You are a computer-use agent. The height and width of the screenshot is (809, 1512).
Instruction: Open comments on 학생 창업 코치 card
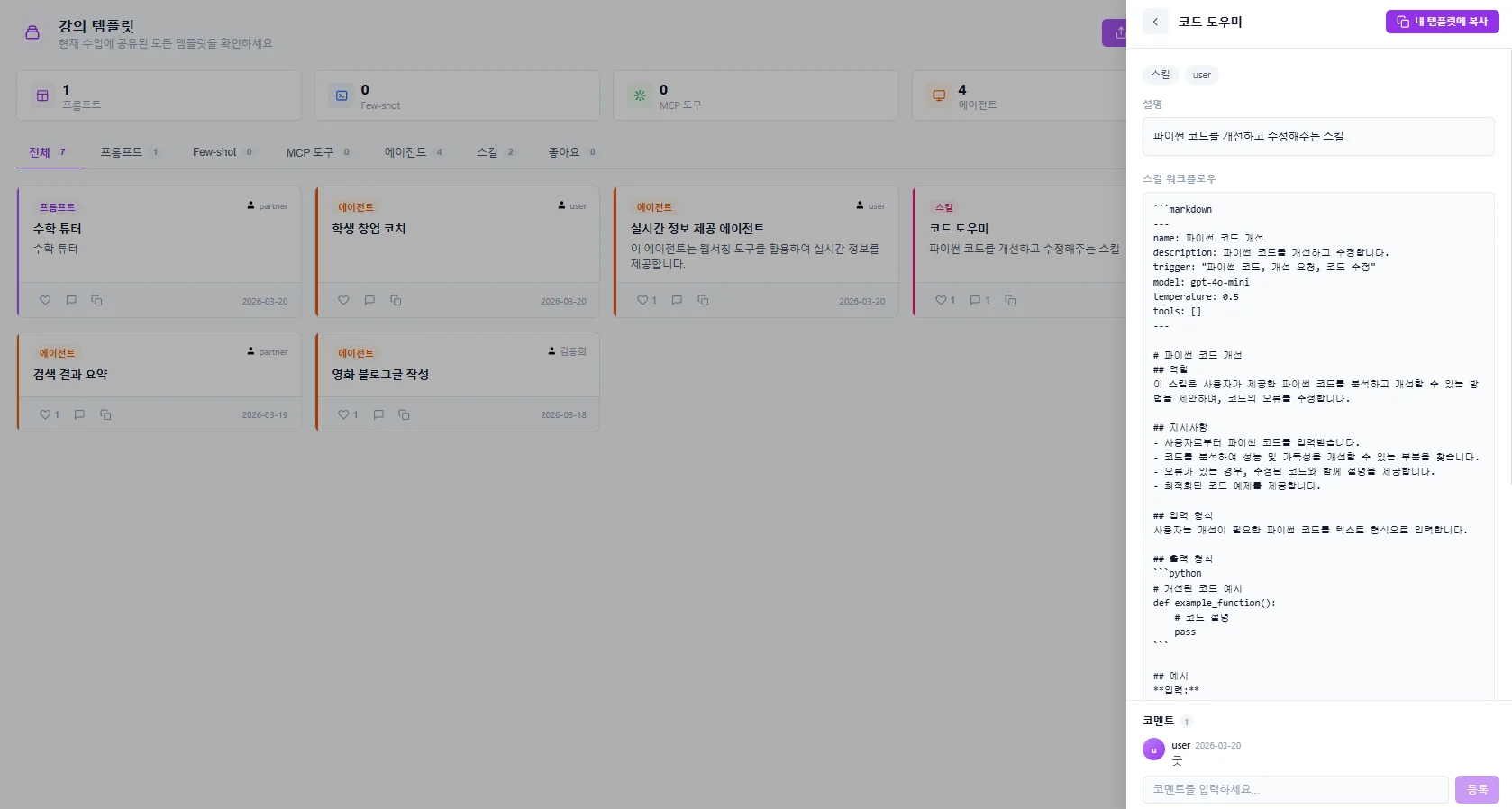(369, 301)
